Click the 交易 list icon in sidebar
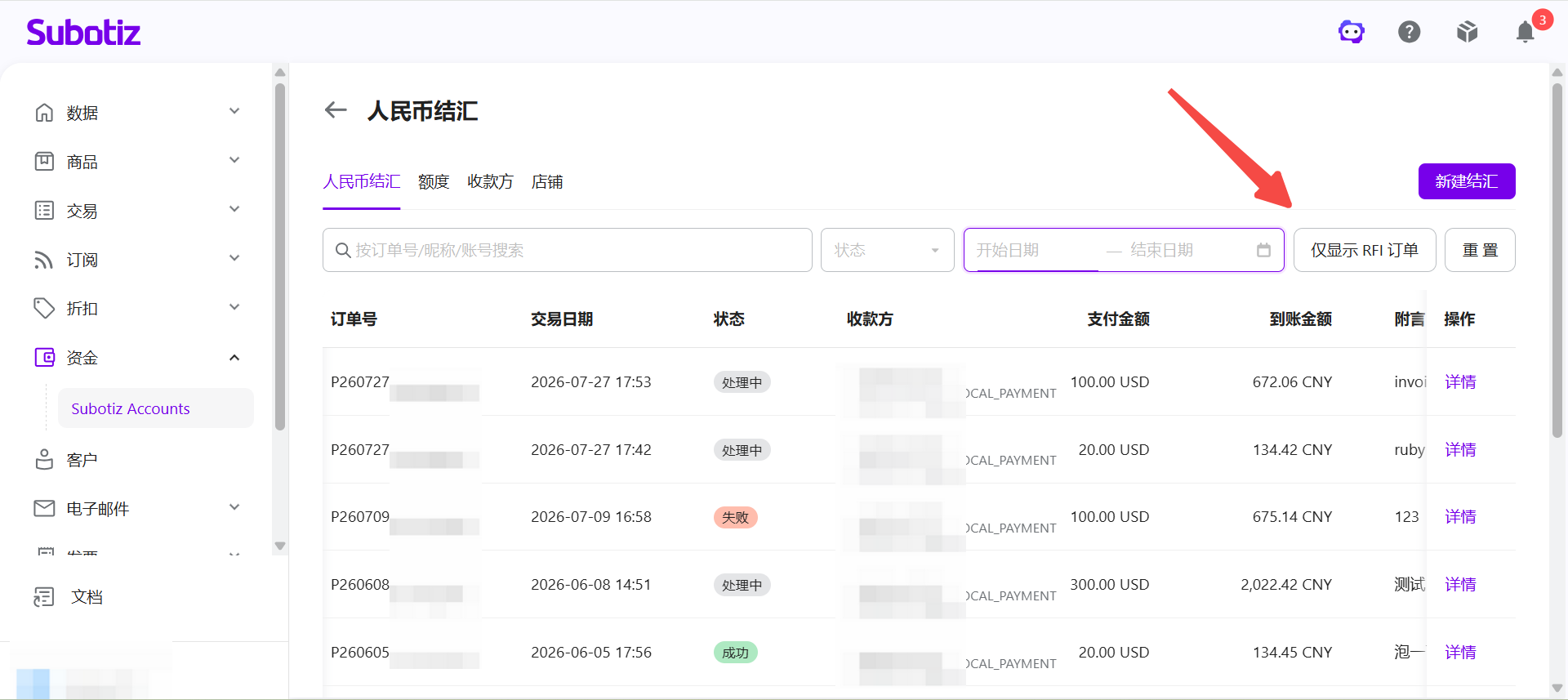Viewport: 1568px width, 700px height. pos(44,211)
